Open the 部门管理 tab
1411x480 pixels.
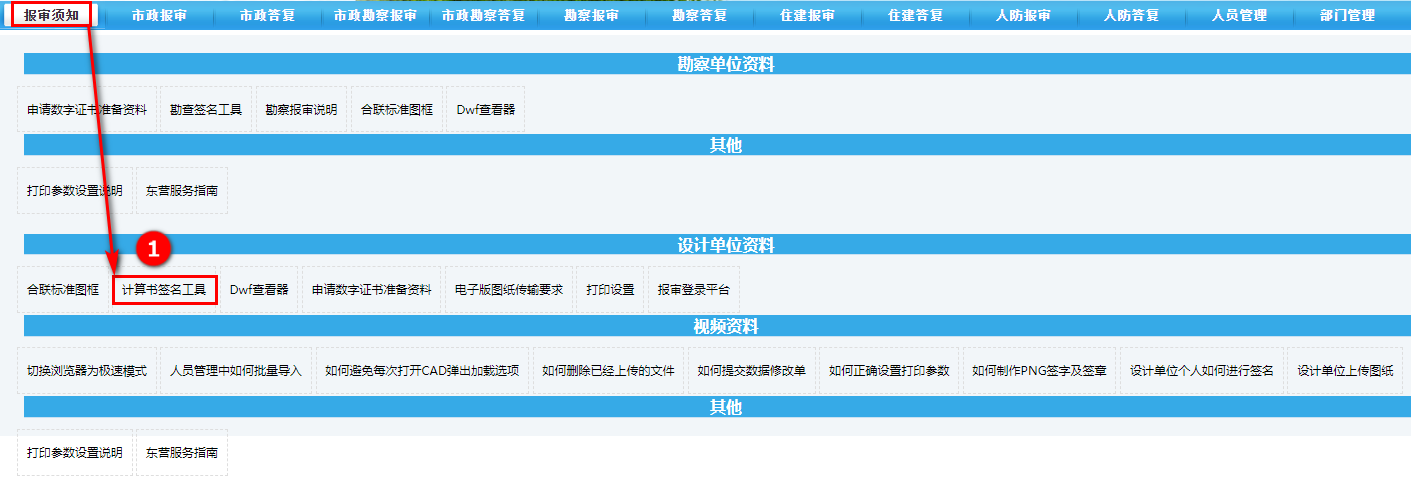(1347, 15)
